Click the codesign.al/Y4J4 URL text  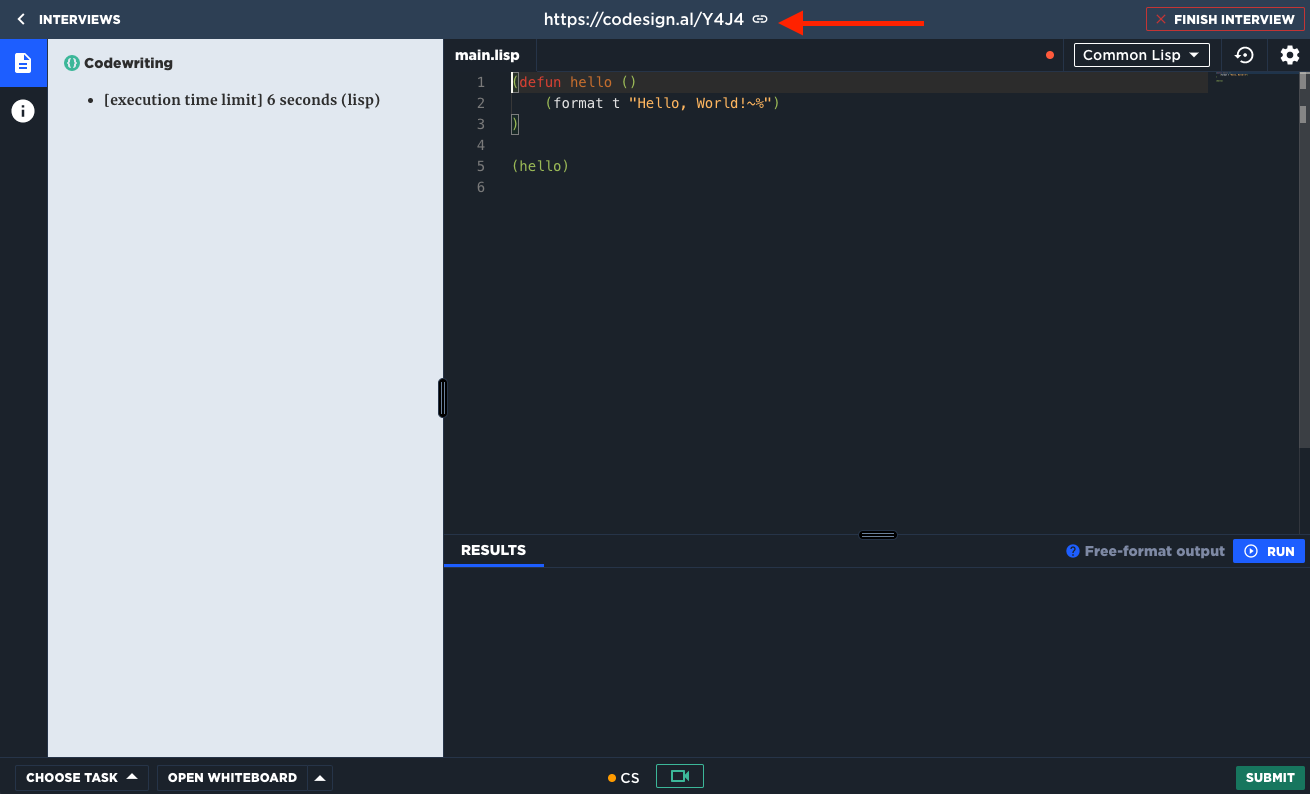point(643,19)
